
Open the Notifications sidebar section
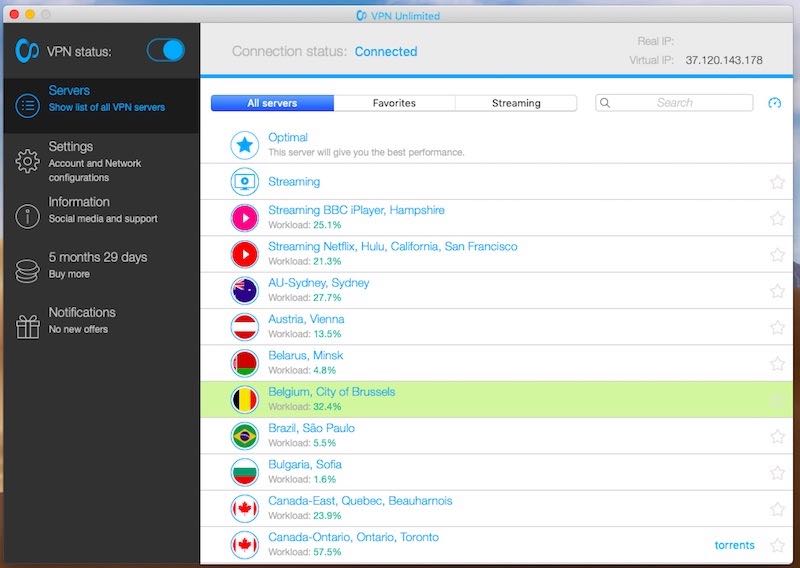[102, 327]
